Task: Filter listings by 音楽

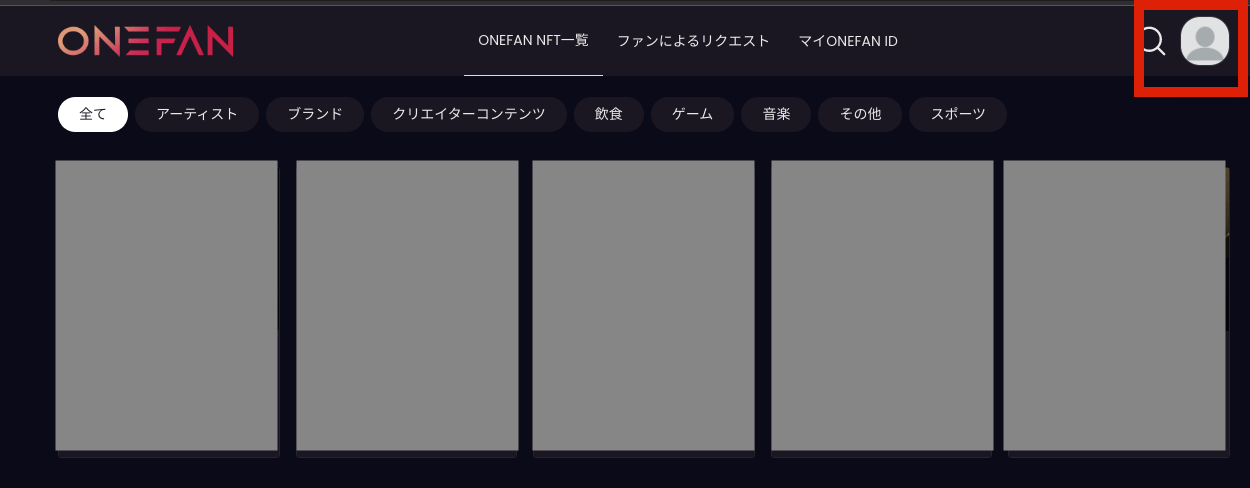Action: pyautogui.click(x=776, y=114)
